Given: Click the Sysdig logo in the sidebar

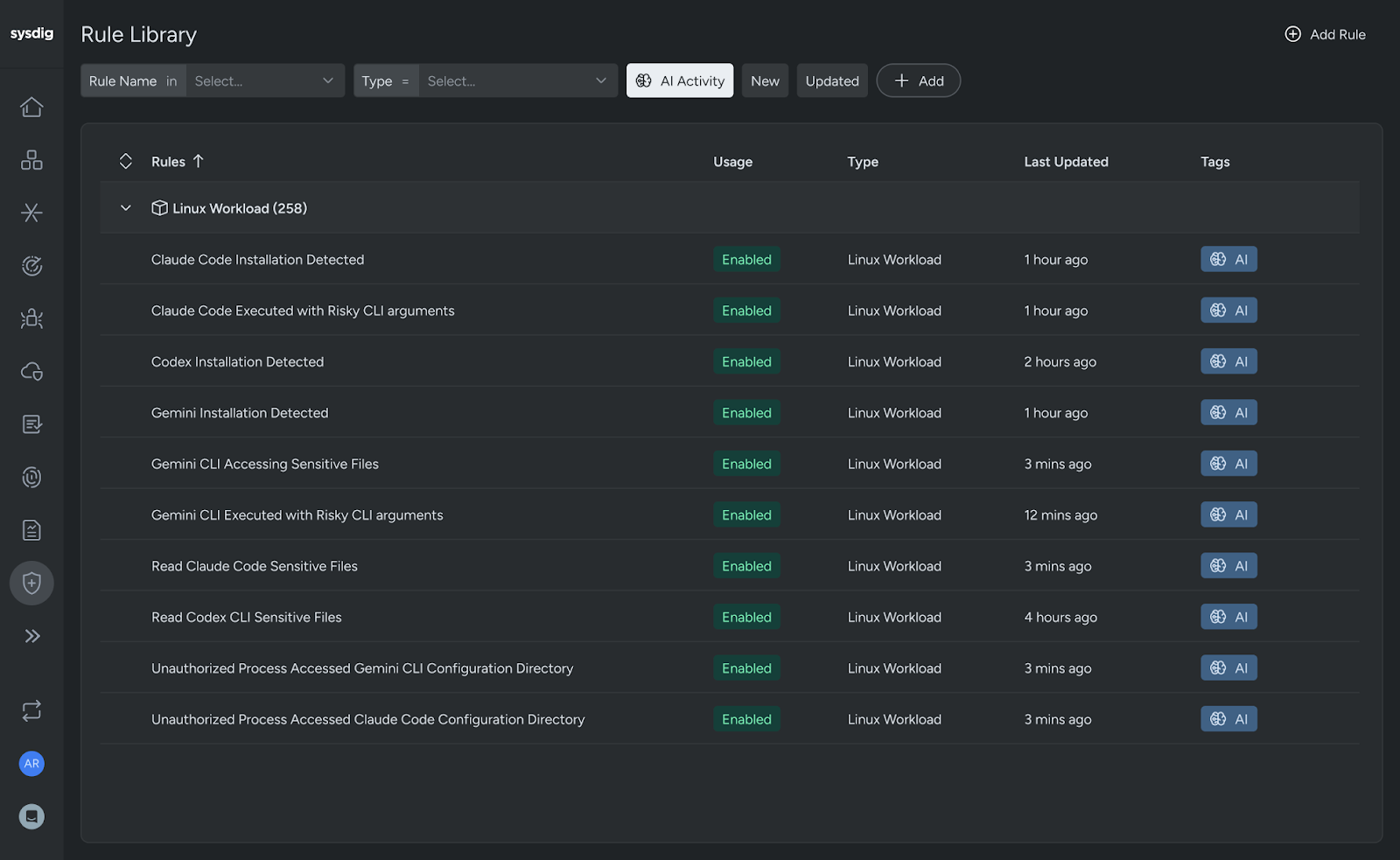Looking at the screenshot, I should tap(31, 33).
